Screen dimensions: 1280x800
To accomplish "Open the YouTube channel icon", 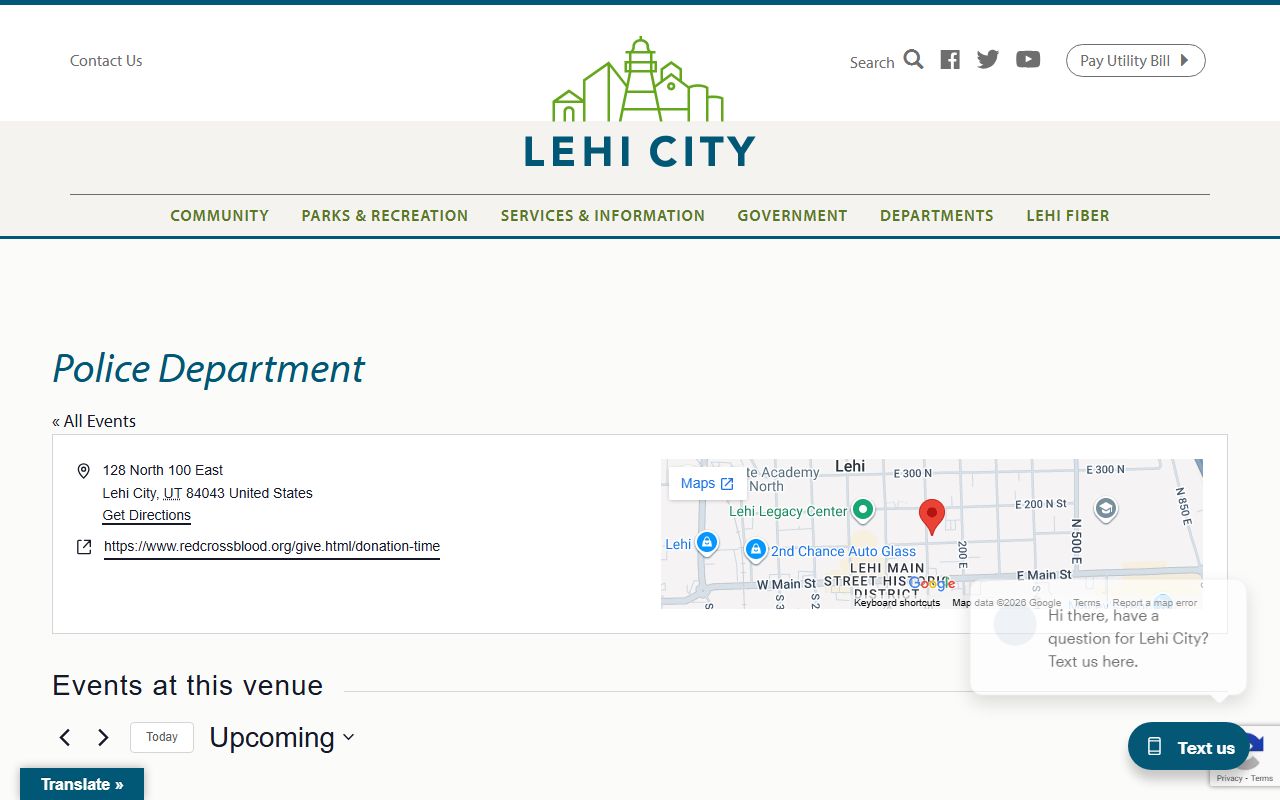I will click(1028, 60).
